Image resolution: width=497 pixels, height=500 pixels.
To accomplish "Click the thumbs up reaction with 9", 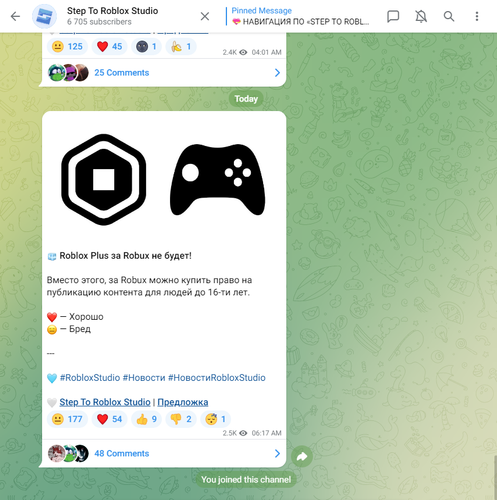I will click(147, 419).
